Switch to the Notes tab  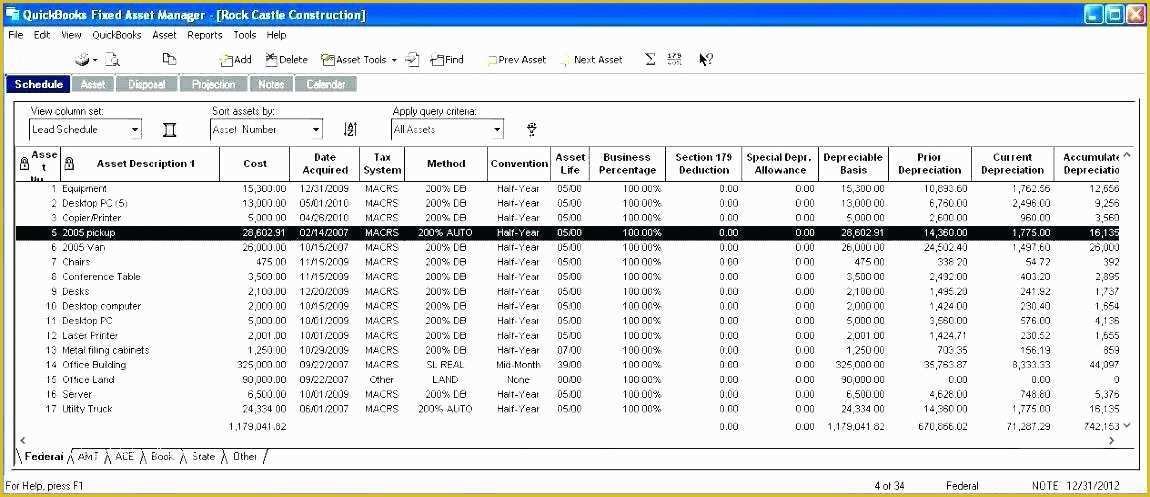pos(271,84)
